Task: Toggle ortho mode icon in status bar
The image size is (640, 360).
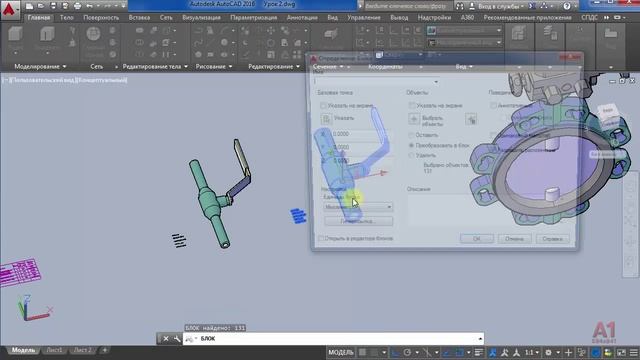Action: 395,352
